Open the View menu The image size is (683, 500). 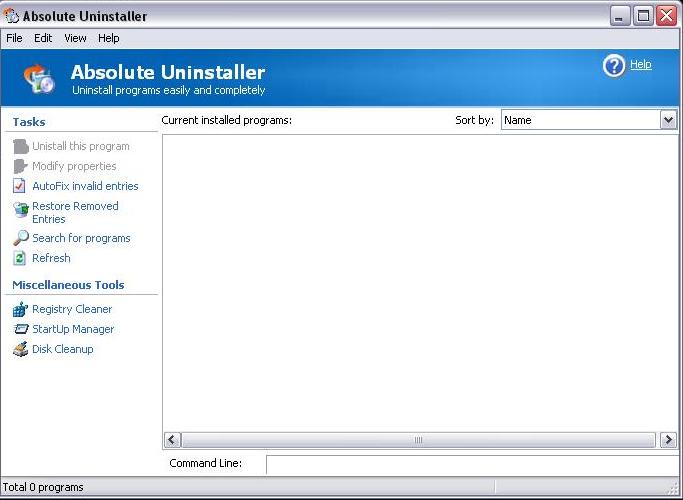click(75, 38)
